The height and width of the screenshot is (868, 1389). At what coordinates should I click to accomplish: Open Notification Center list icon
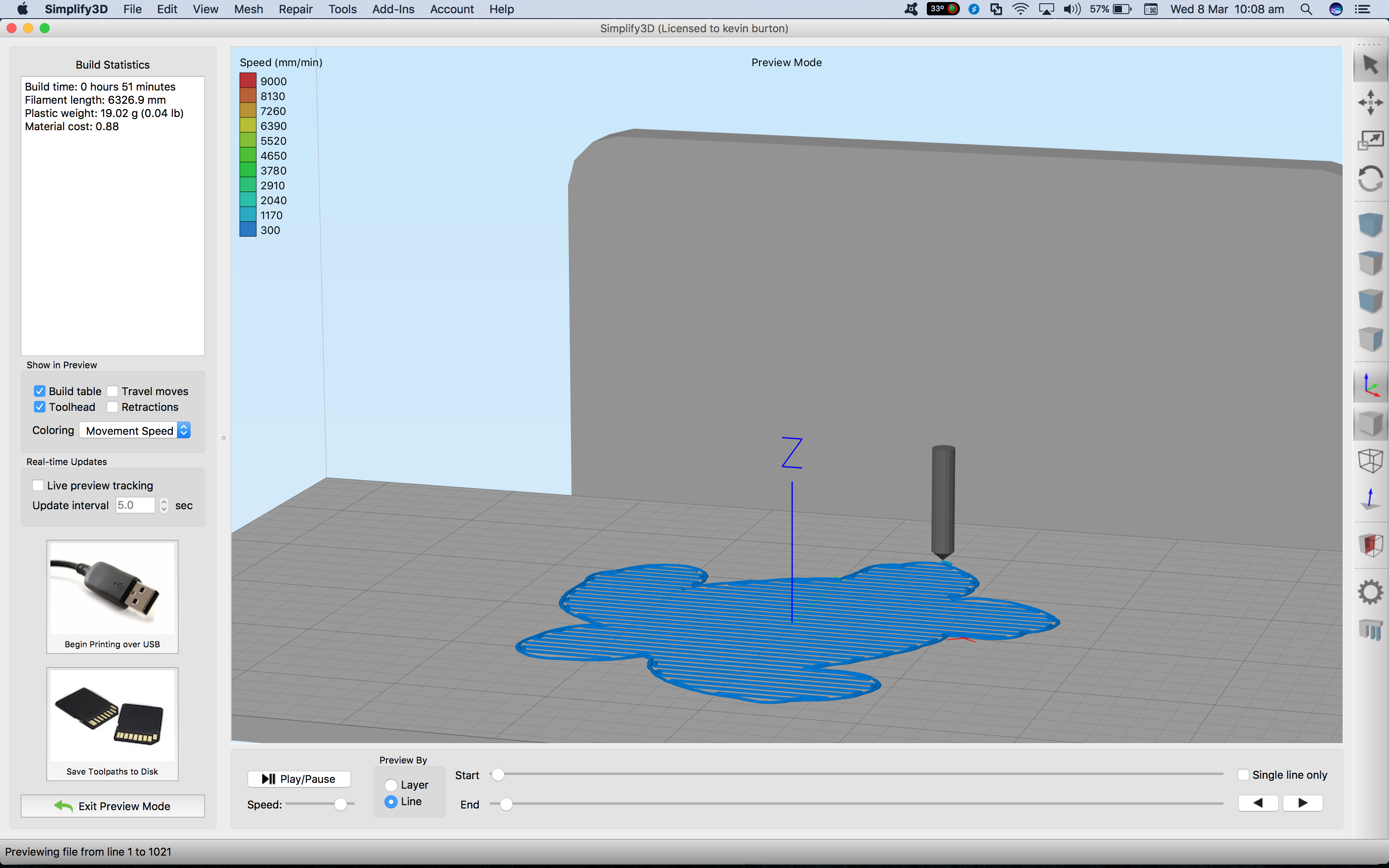(1363, 9)
